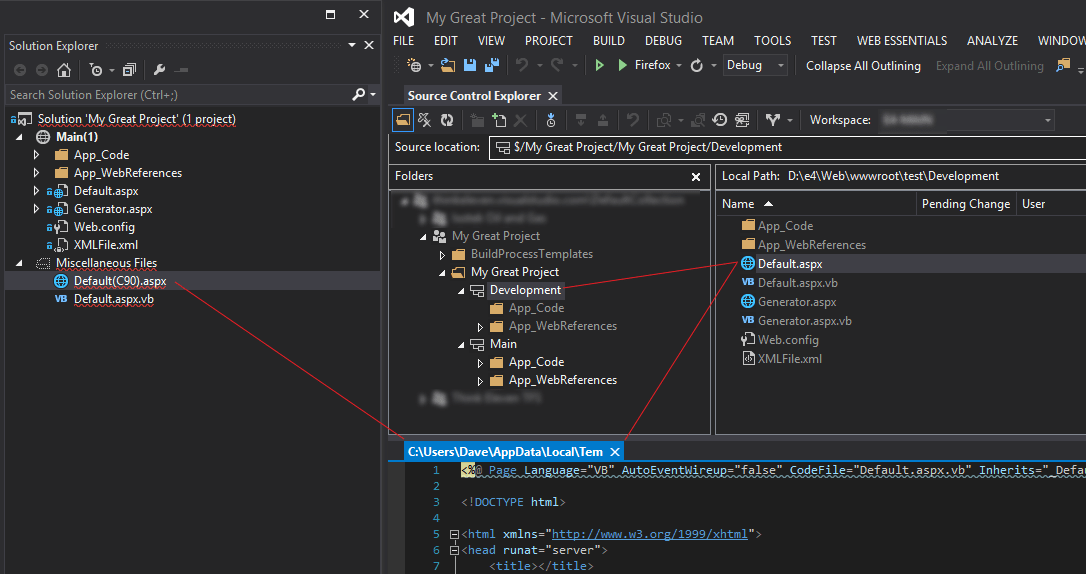Select Web.config in Solution Explorer

click(104, 227)
